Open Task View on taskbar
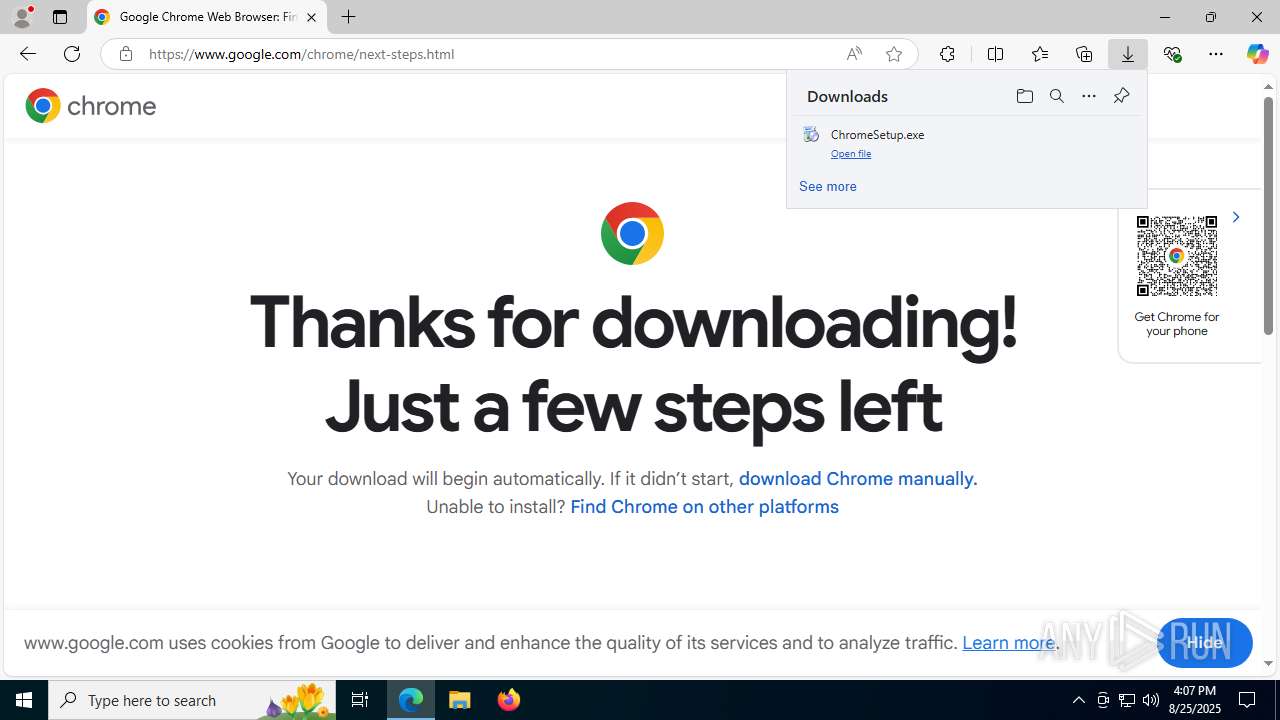The height and width of the screenshot is (720, 1280). 360,700
